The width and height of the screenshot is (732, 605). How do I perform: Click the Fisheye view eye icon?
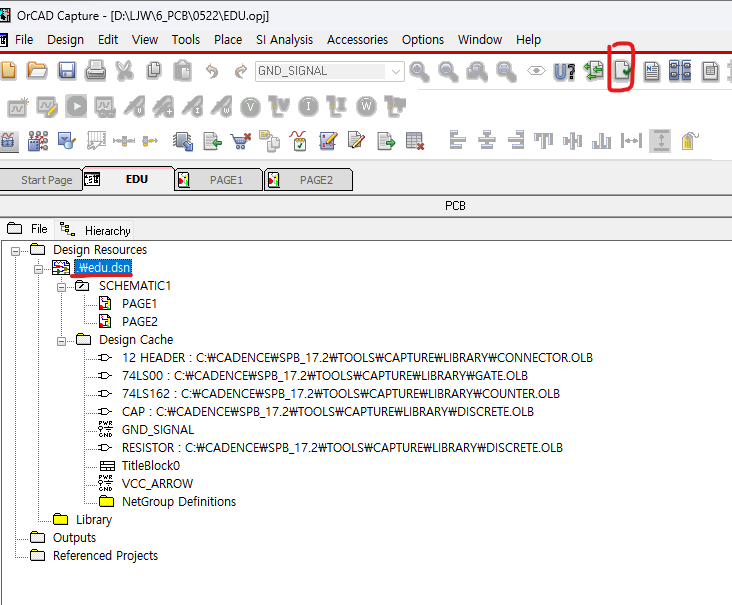[x=536, y=71]
